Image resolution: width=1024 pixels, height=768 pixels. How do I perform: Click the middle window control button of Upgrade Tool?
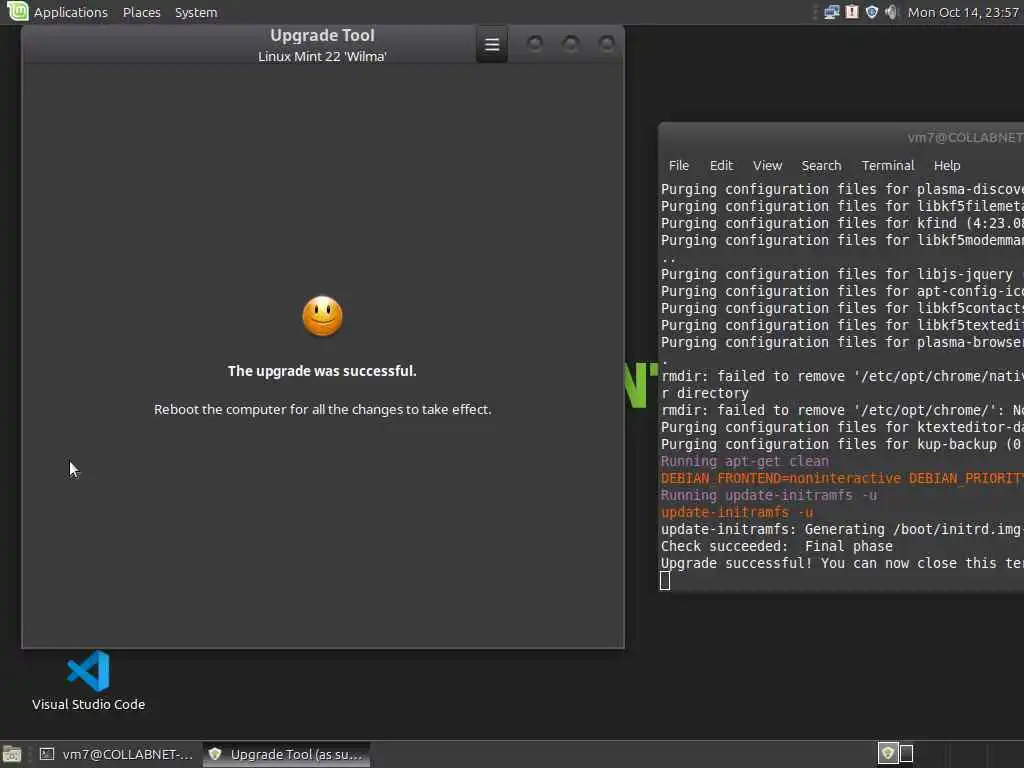point(571,44)
